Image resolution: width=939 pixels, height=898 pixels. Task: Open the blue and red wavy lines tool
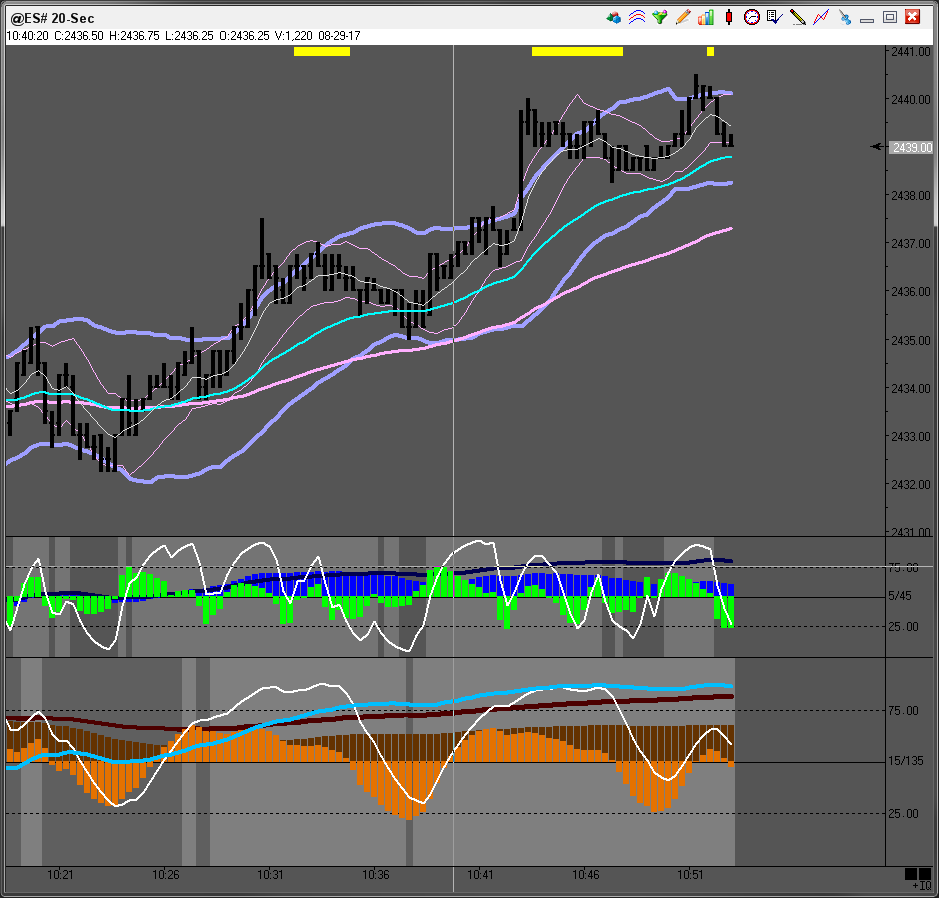637,17
